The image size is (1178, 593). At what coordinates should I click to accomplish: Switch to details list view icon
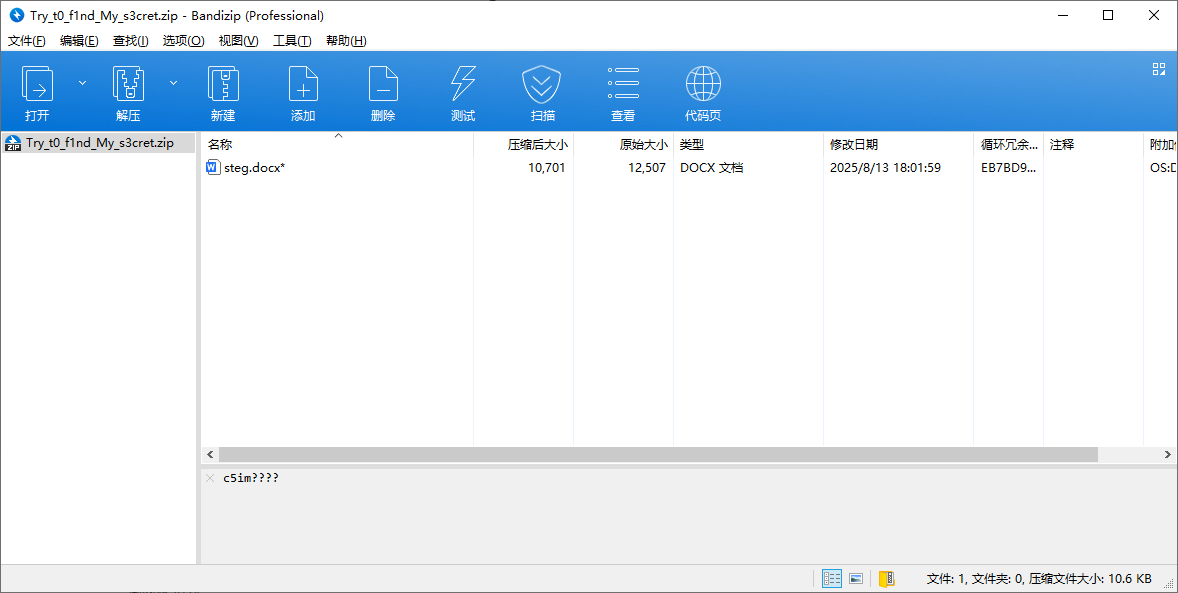coord(832,579)
